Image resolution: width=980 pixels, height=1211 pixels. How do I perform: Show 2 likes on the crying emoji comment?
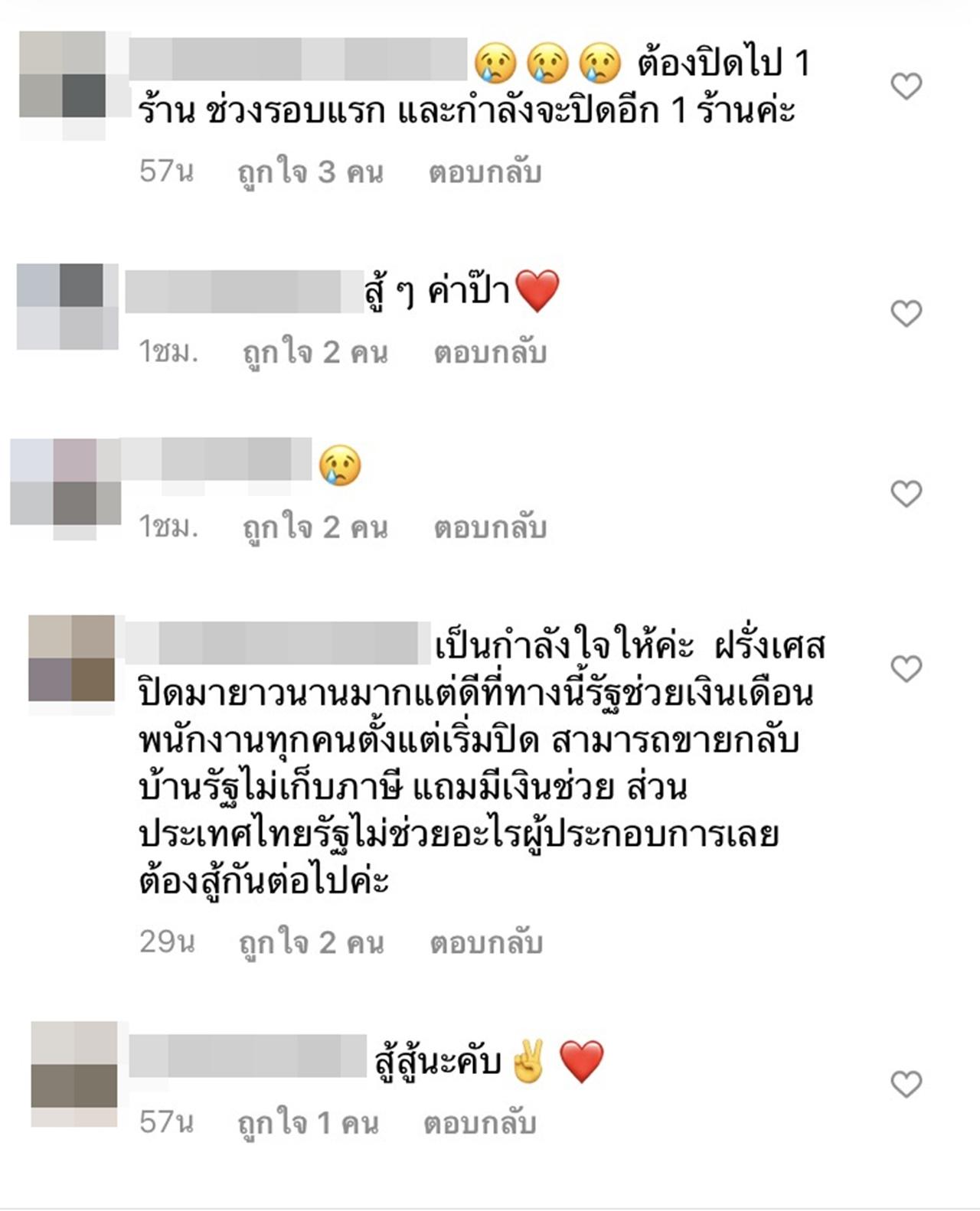[315, 527]
